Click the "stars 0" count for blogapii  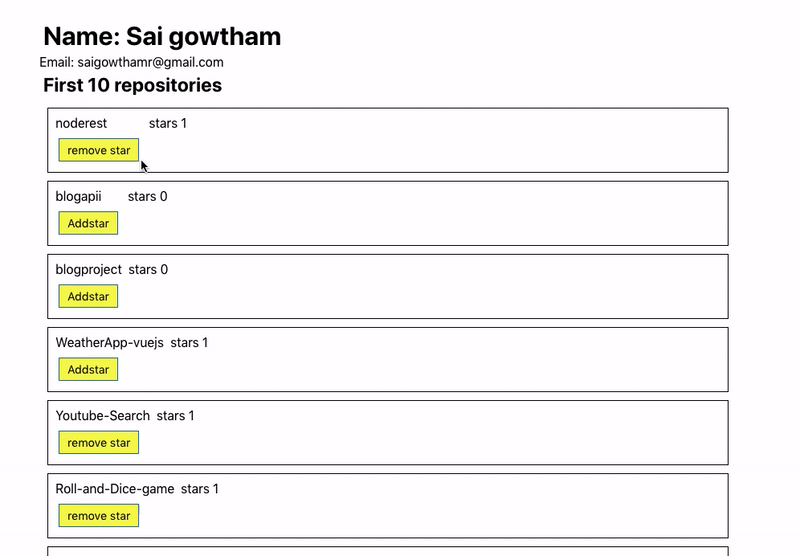(147, 196)
